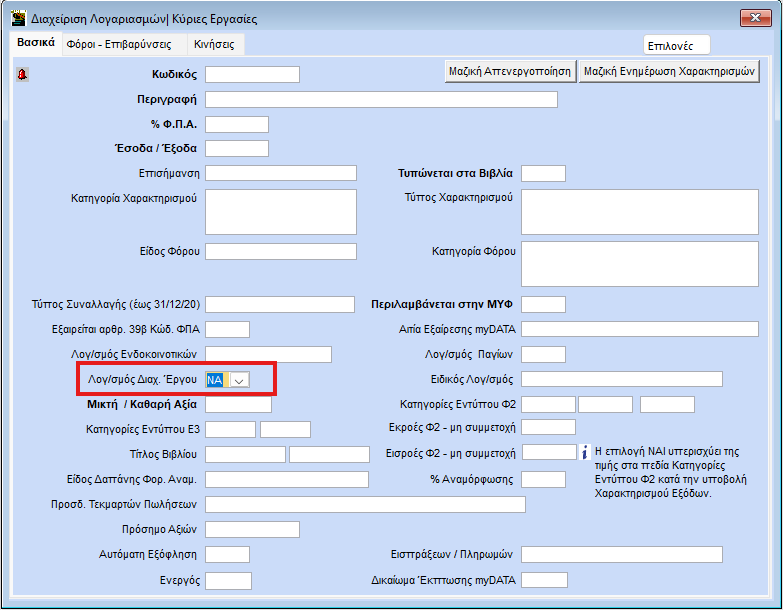Switch to the Φόροι - Επιβαρύνσεις tab
The image size is (783, 610).
coord(118,44)
